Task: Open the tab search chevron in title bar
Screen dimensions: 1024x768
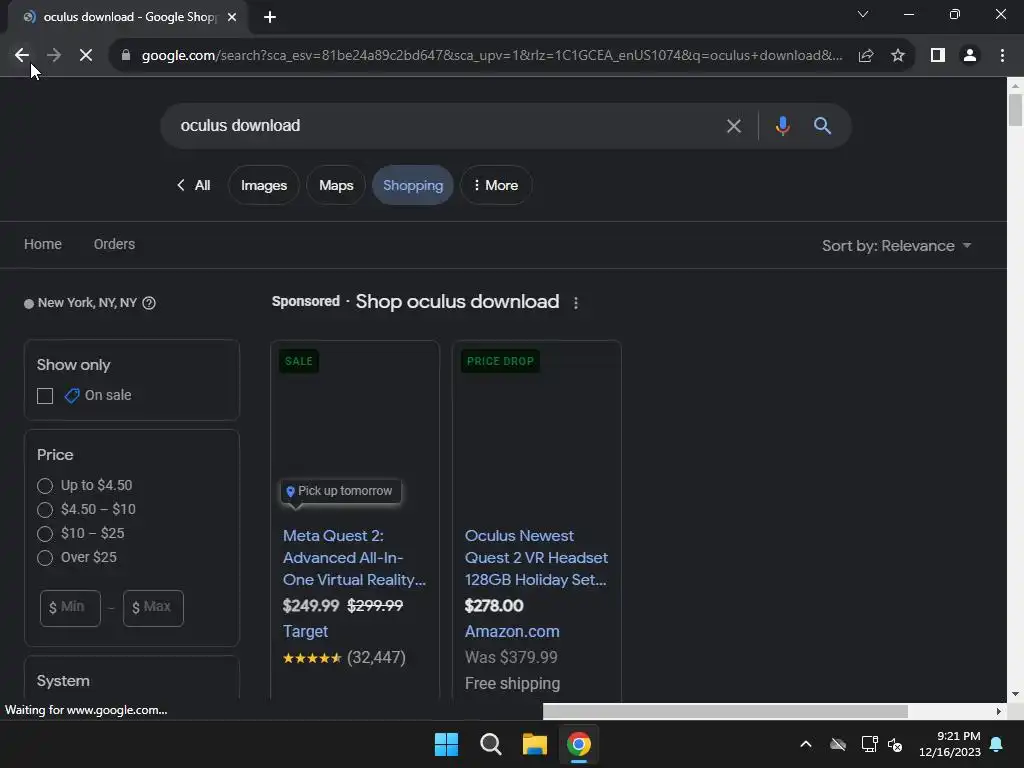Action: tap(863, 14)
